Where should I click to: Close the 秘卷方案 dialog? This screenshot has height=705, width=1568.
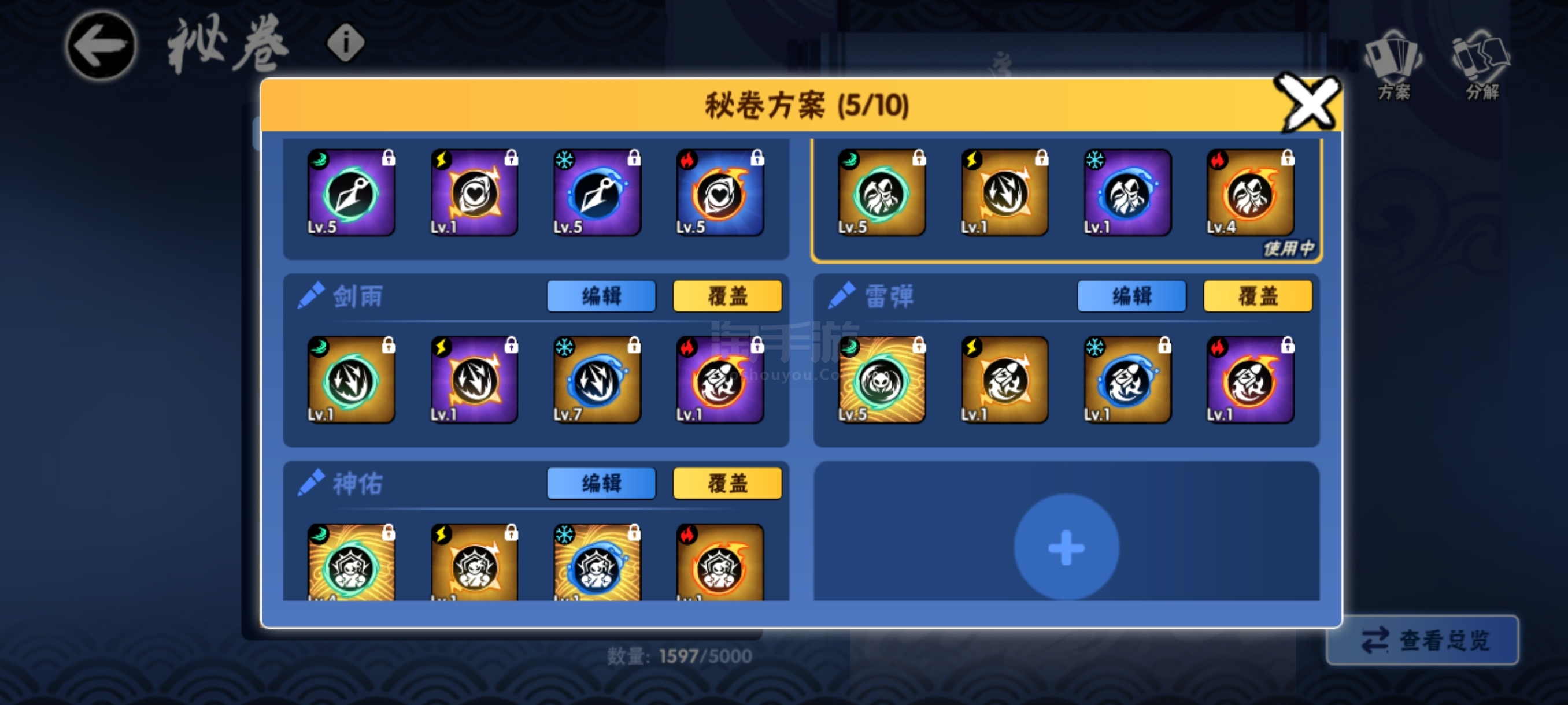[1310, 103]
